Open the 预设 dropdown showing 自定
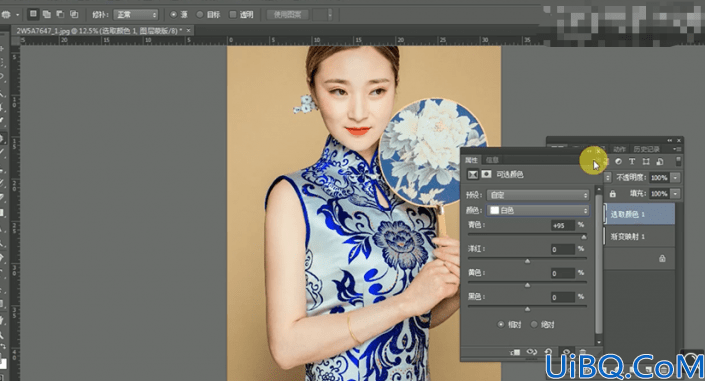Viewport: 705px width, 381px height. (x=538, y=195)
